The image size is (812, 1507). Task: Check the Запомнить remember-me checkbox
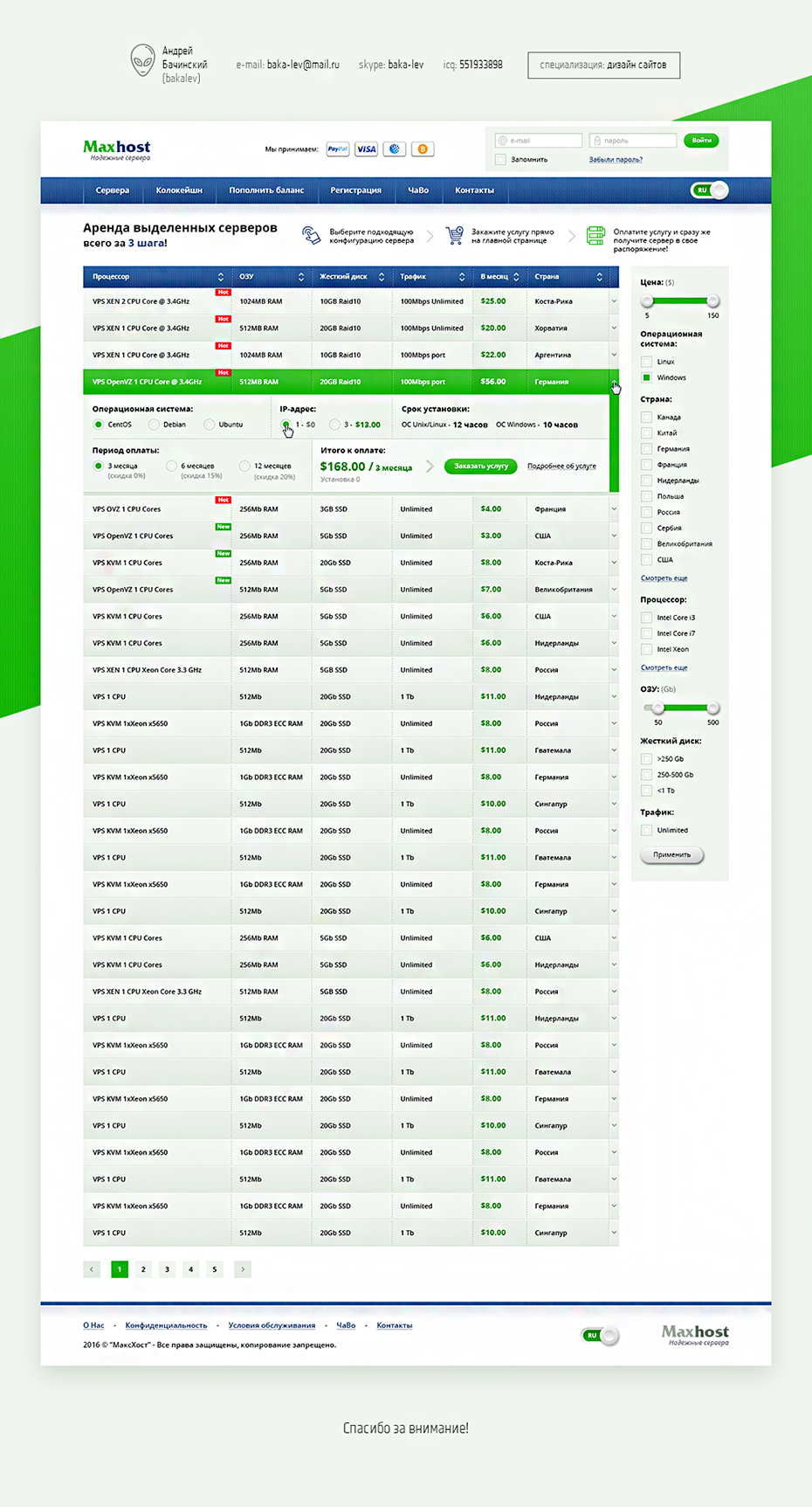point(500,160)
